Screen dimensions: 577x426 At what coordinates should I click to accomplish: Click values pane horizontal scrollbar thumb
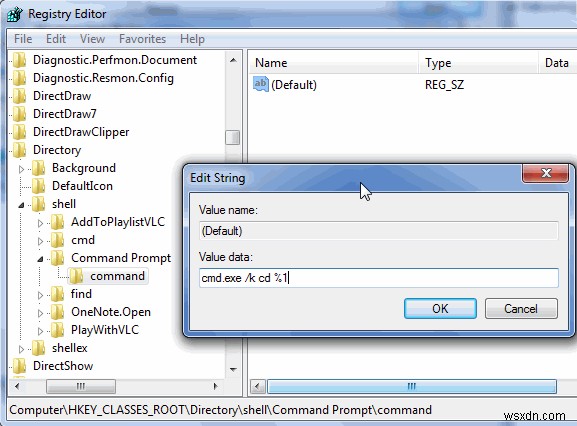(x=412, y=386)
